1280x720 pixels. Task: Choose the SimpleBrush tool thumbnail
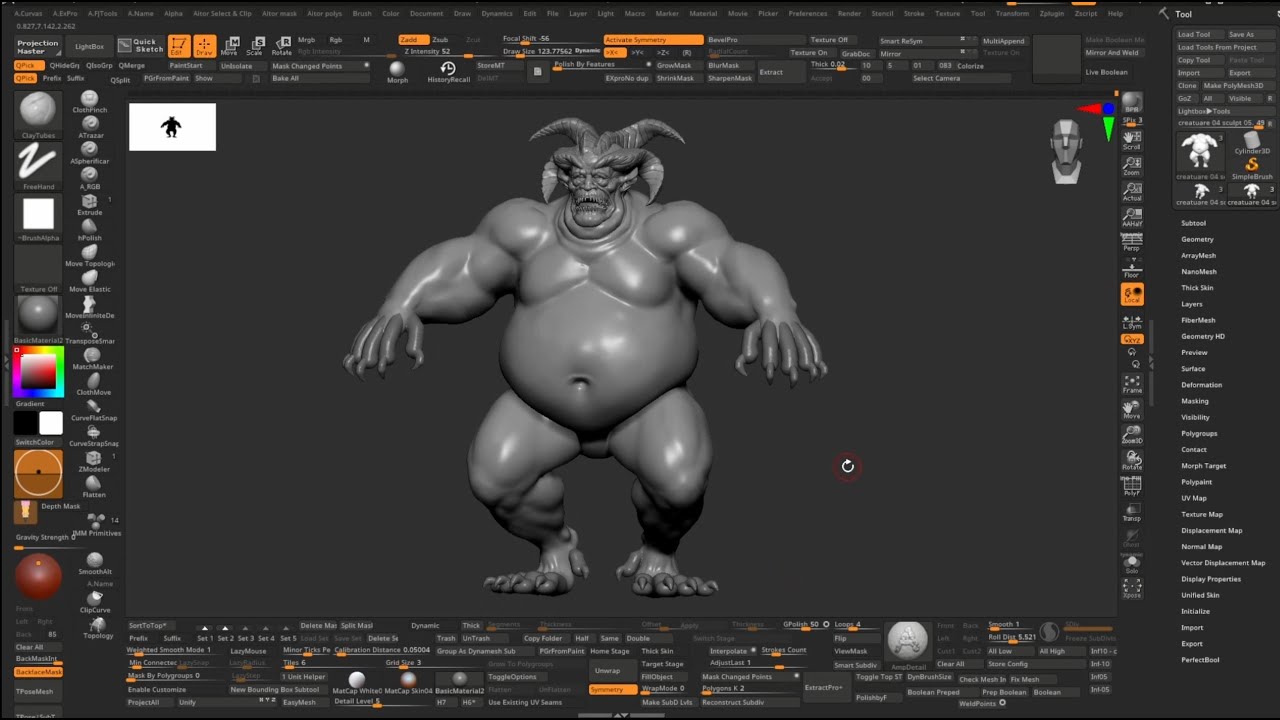(x=1252, y=166)
